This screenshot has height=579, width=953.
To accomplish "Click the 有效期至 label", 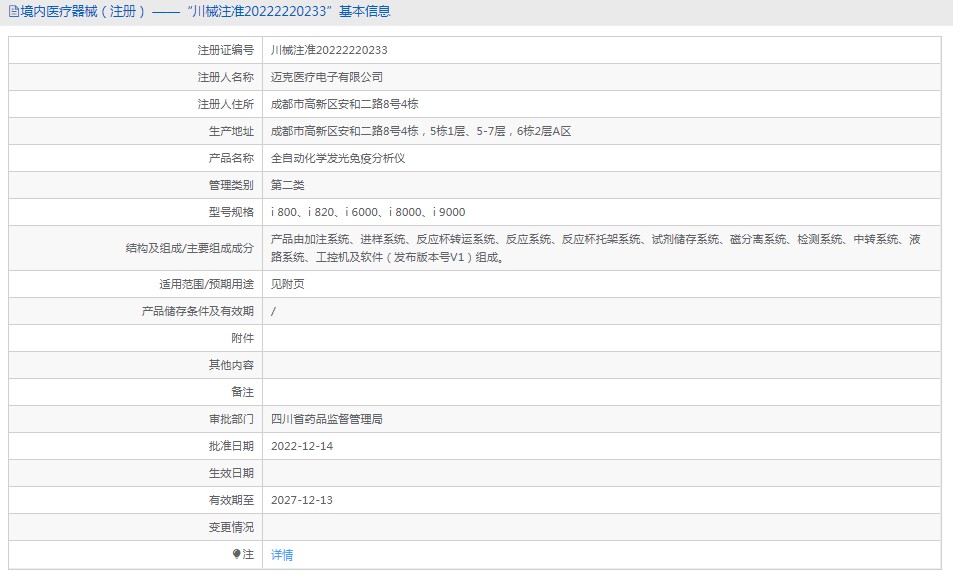I will tap(231, 500).
